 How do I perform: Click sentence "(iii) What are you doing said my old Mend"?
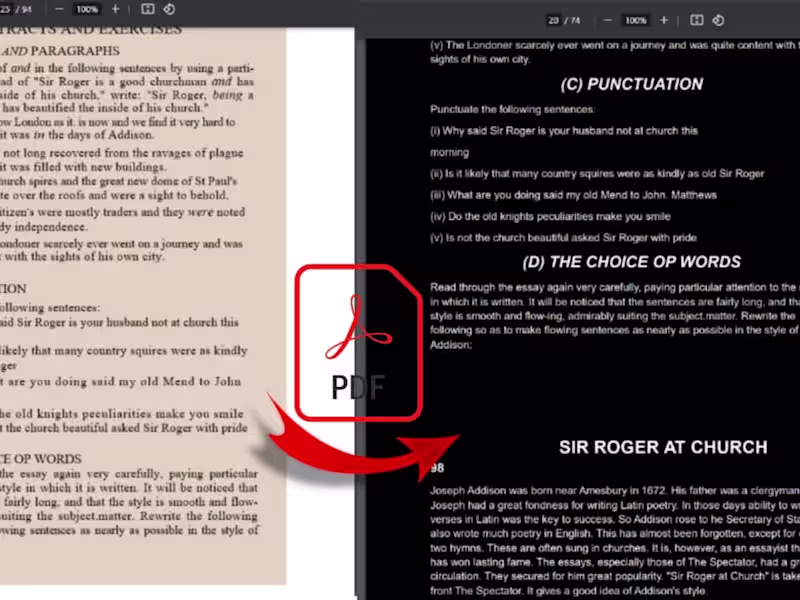point(573,195)
